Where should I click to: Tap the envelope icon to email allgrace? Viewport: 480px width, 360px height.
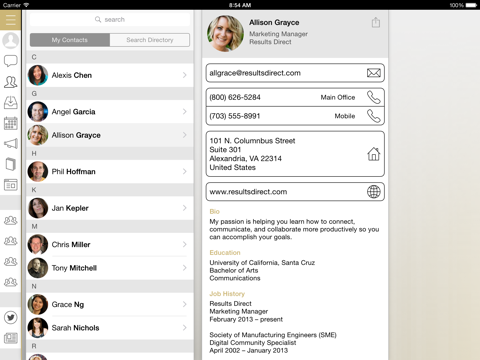(374, 73)
